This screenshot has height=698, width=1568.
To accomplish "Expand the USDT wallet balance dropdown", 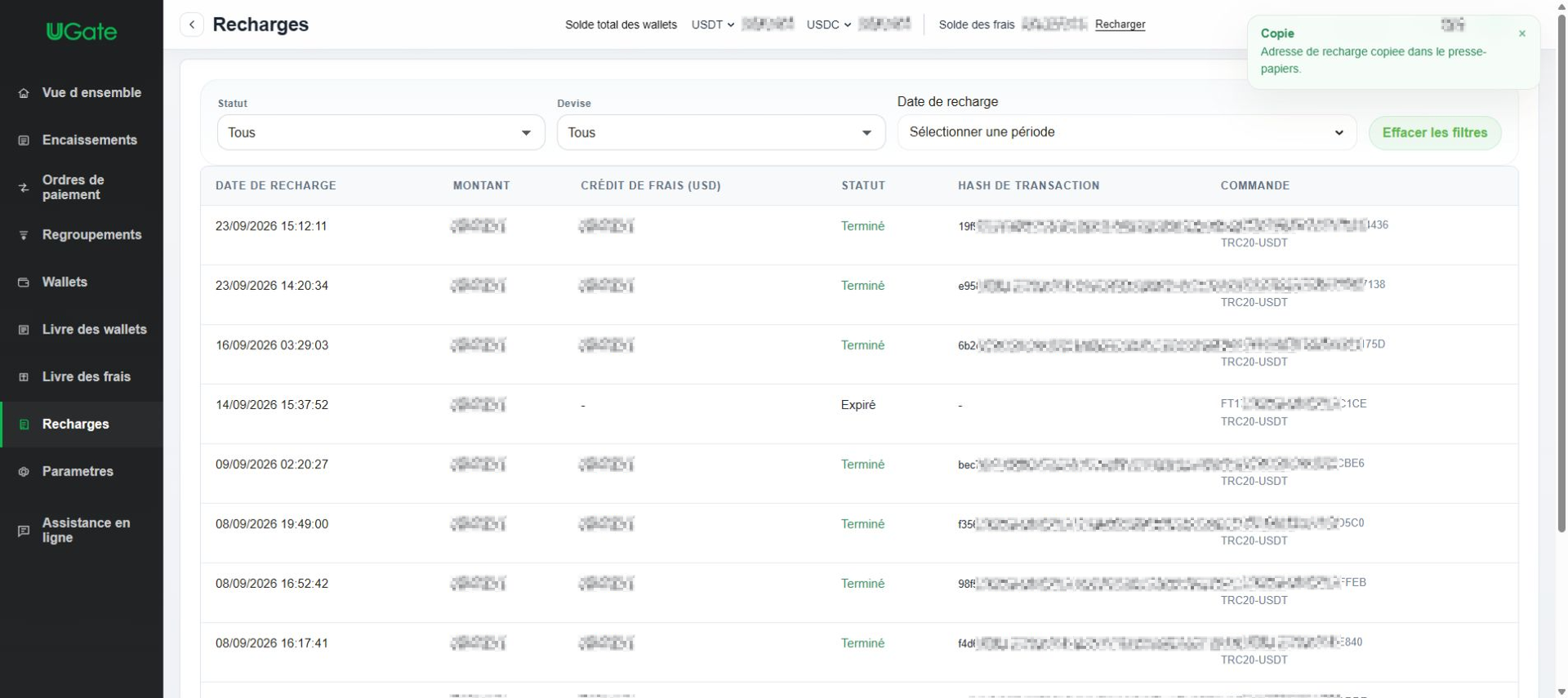I will click(713, 24).
